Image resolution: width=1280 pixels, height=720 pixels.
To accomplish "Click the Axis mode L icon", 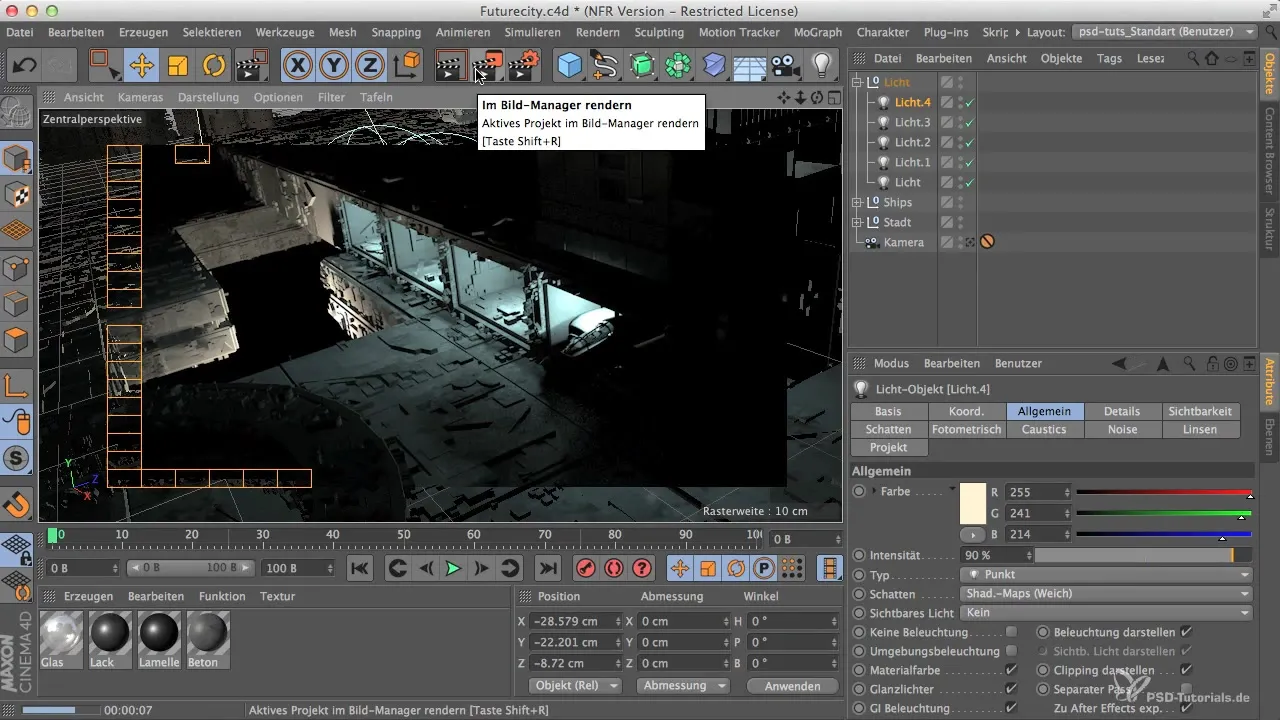I will coord(17,385).
